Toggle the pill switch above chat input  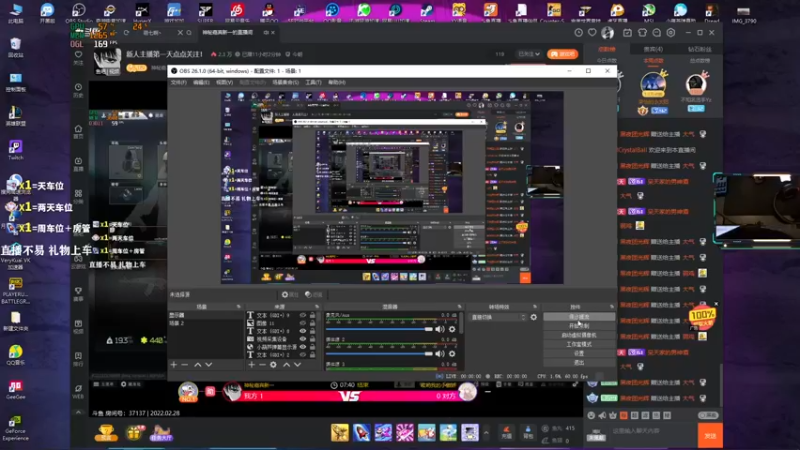click(708, 415)
